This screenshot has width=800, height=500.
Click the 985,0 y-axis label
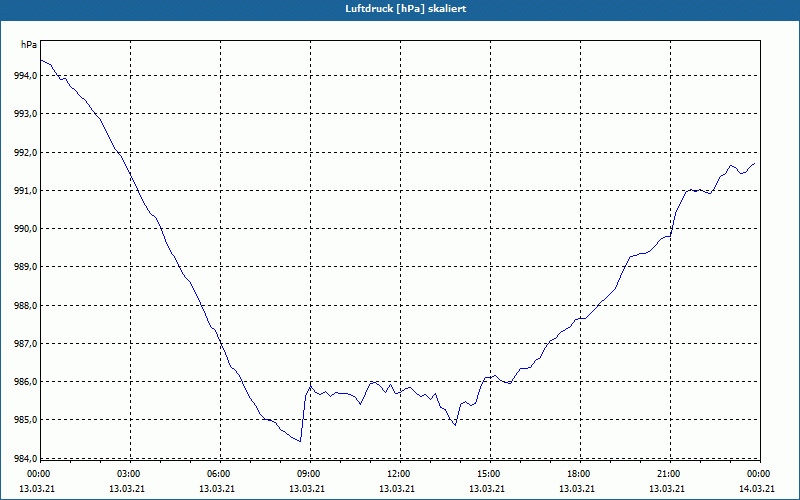click(x=25, y=420)
